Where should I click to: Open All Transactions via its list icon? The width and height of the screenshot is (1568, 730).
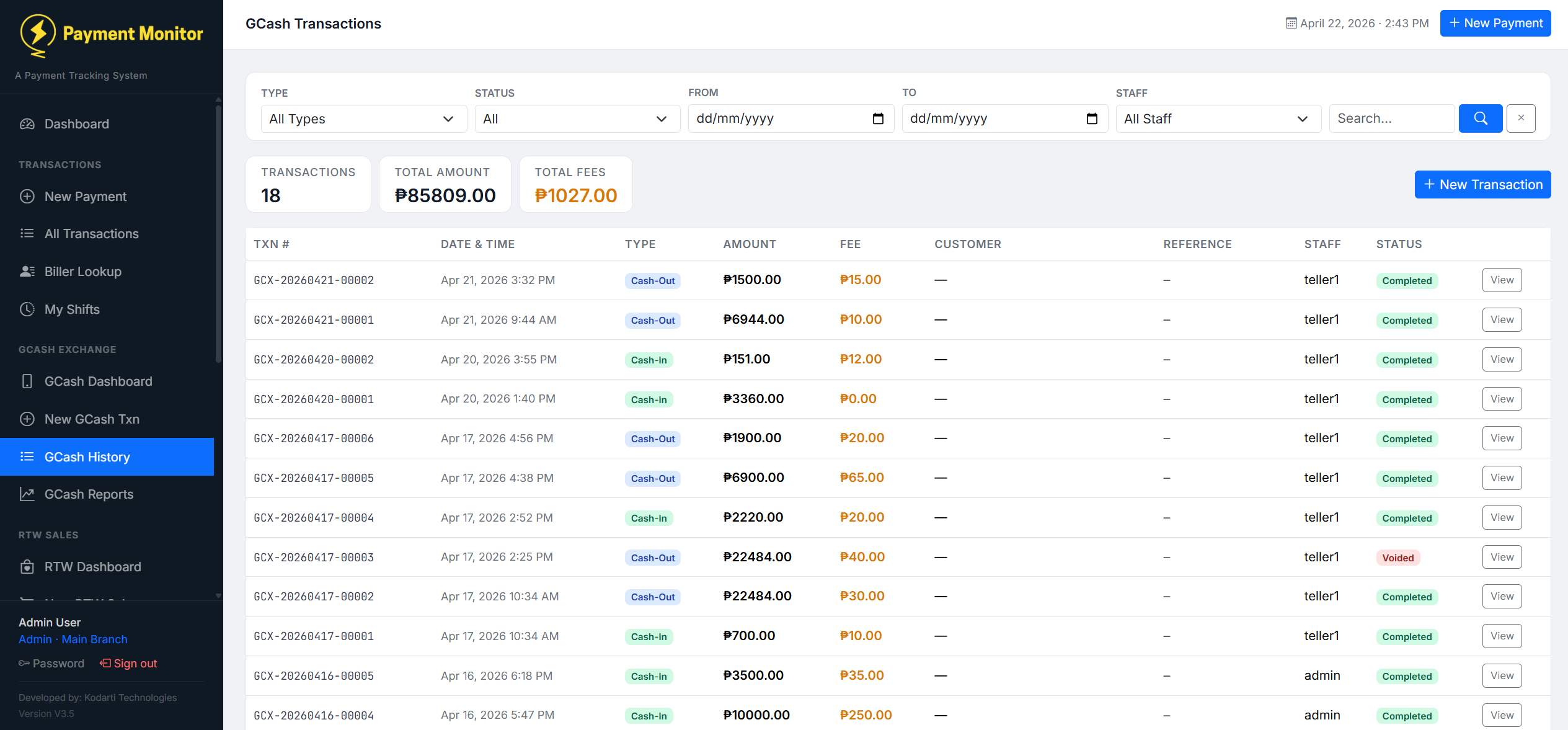pyautogui.click(x=27, y=233)
